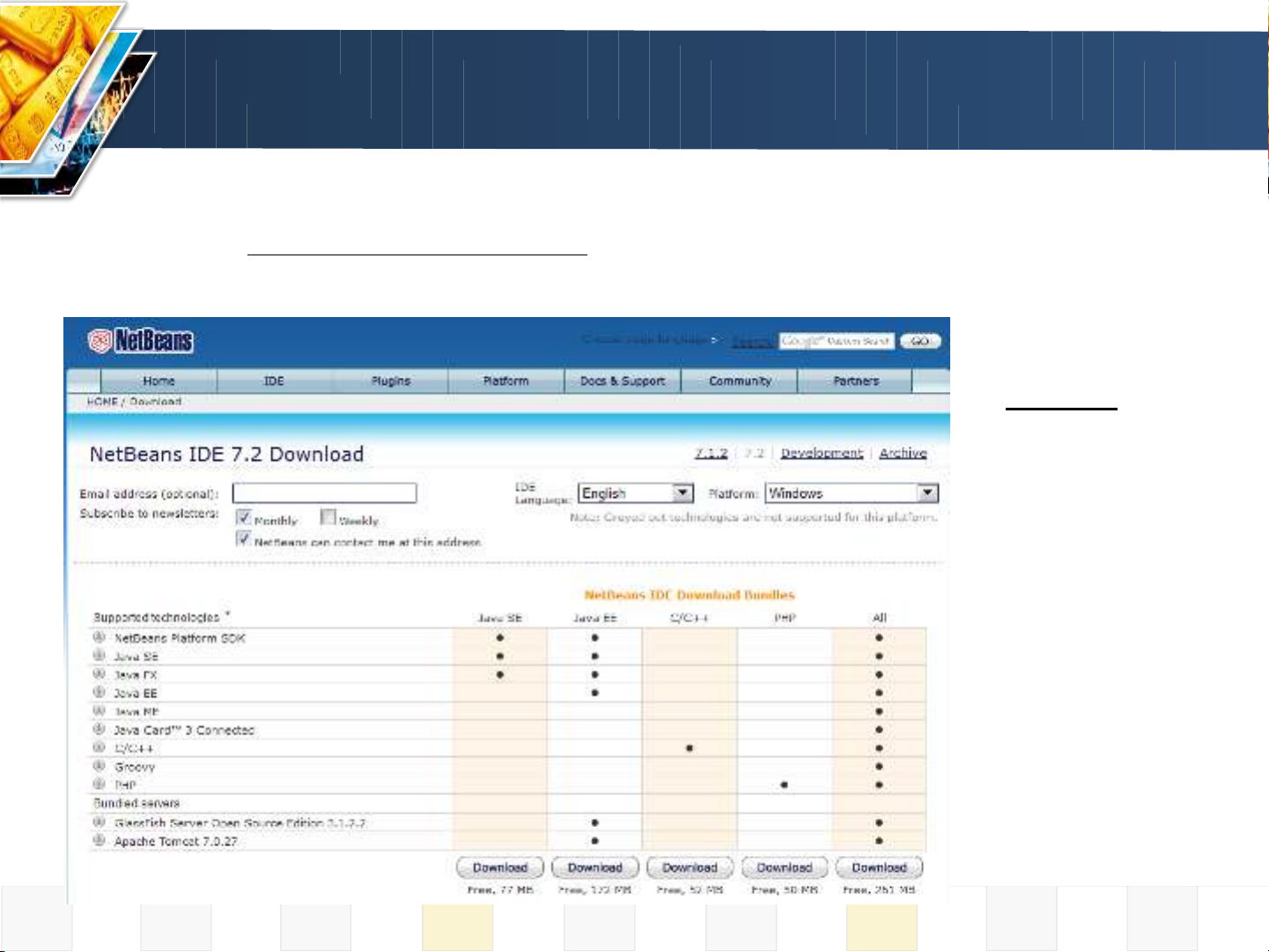Screen dimensions: 1269x952
Task: Click the Groovy row label
Action: 135,767
